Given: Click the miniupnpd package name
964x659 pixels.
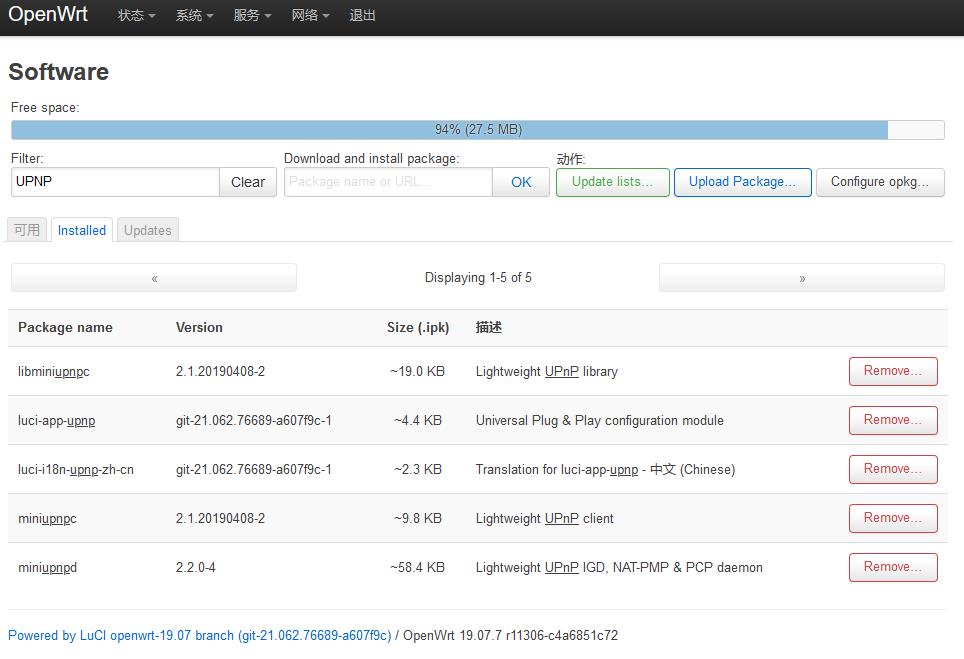Looking at the screenshot, I should click(47, 567).
